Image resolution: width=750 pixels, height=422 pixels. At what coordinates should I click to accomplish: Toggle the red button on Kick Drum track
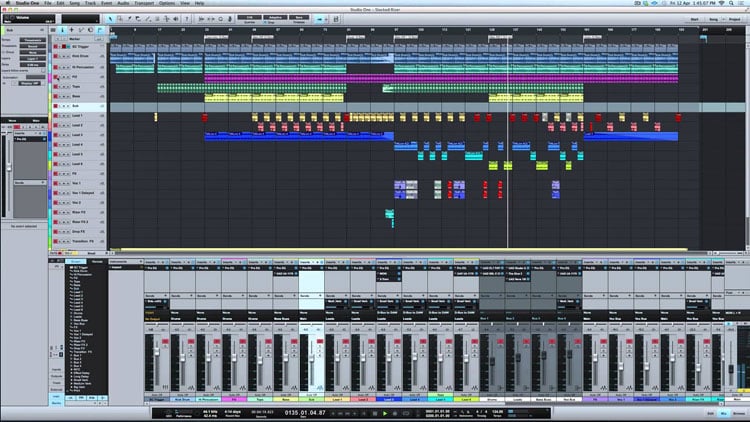[x=55, y=56]
